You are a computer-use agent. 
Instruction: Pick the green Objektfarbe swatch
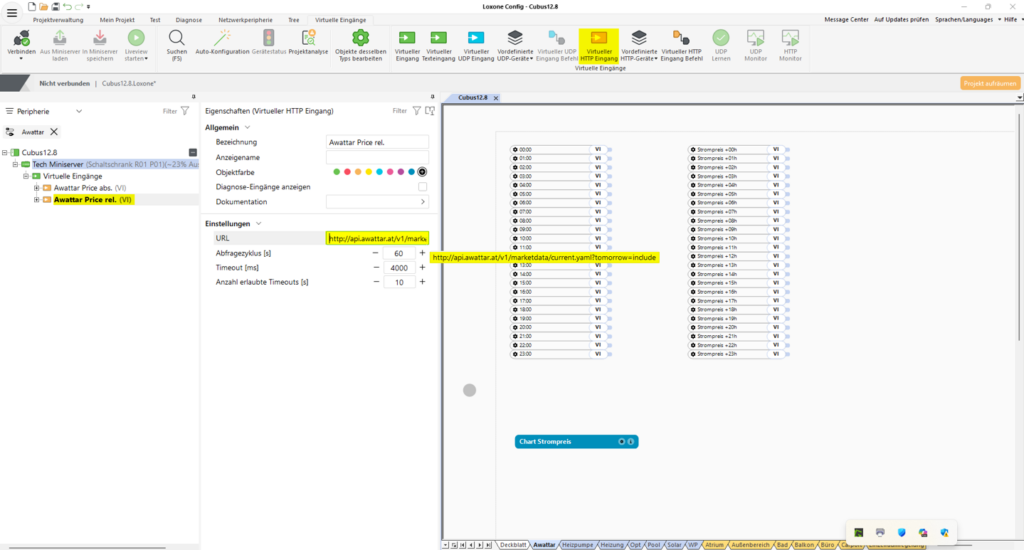[337, 172]
